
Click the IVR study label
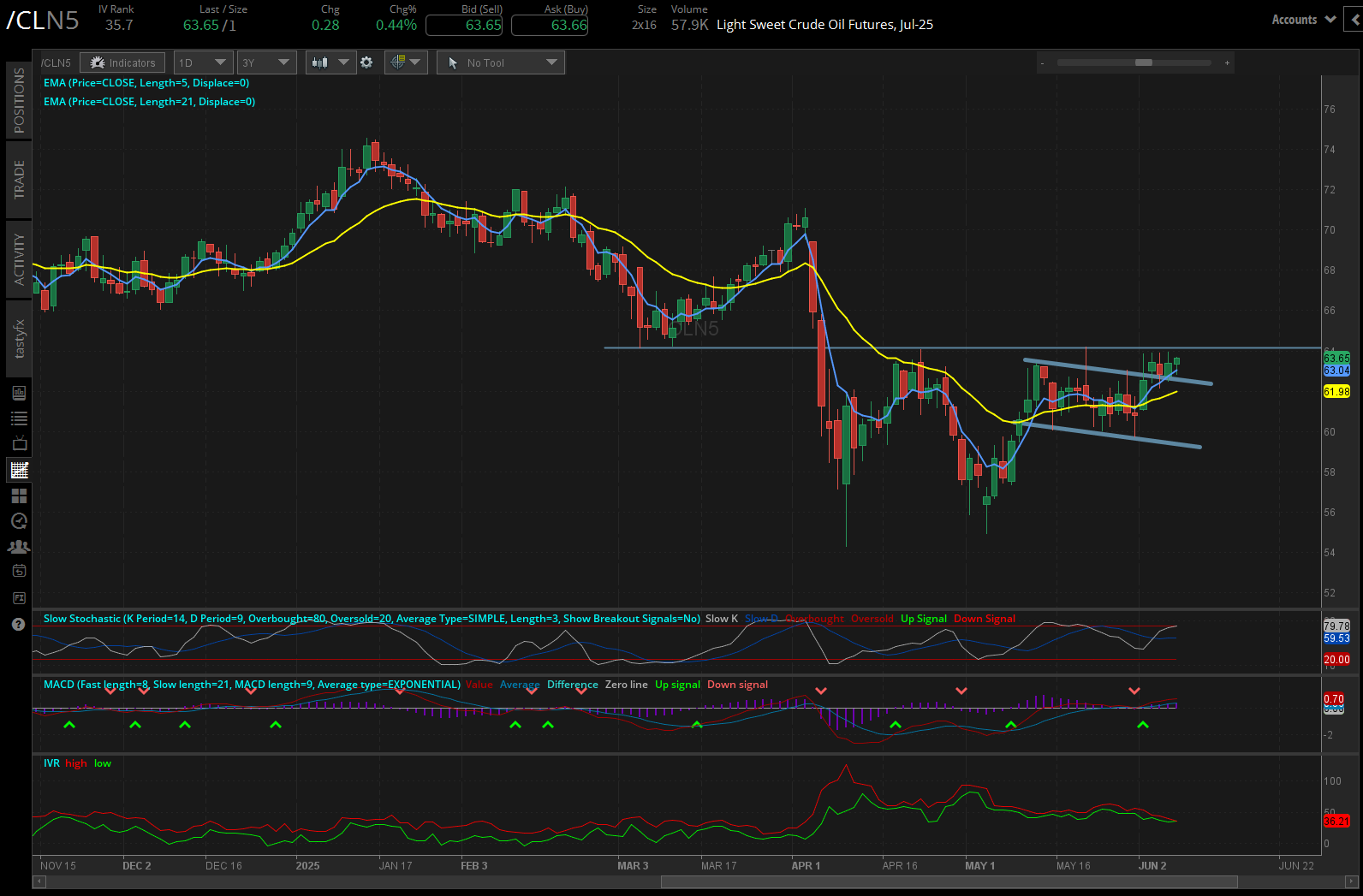point(51,763)
